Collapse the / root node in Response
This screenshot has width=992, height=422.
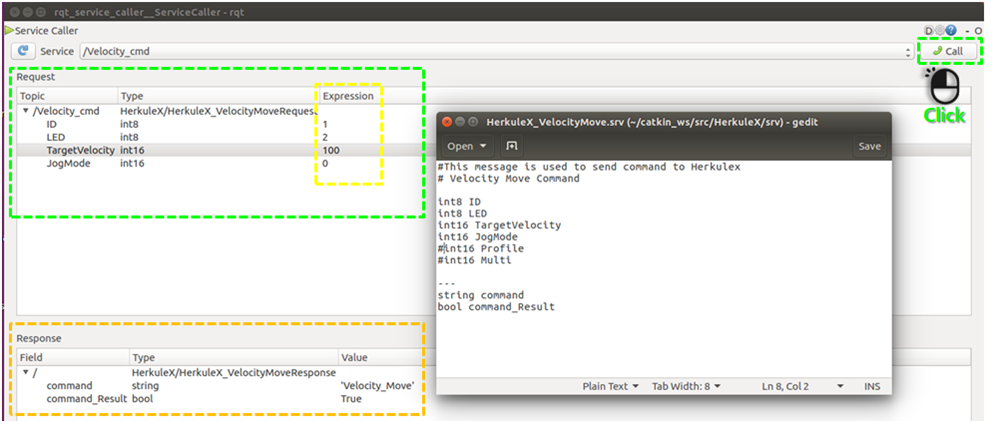coord(26,372)
